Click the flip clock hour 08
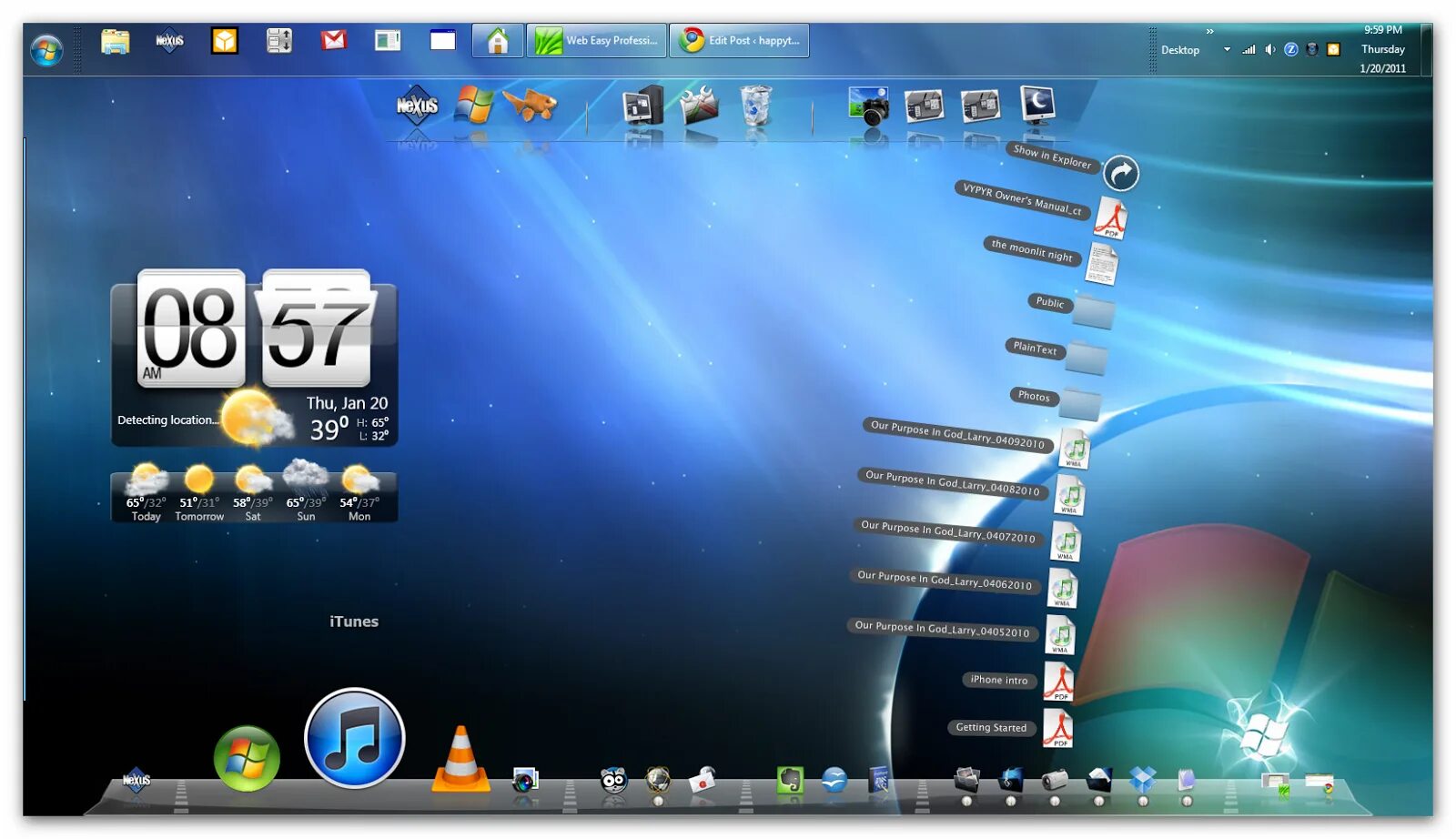 191,329
